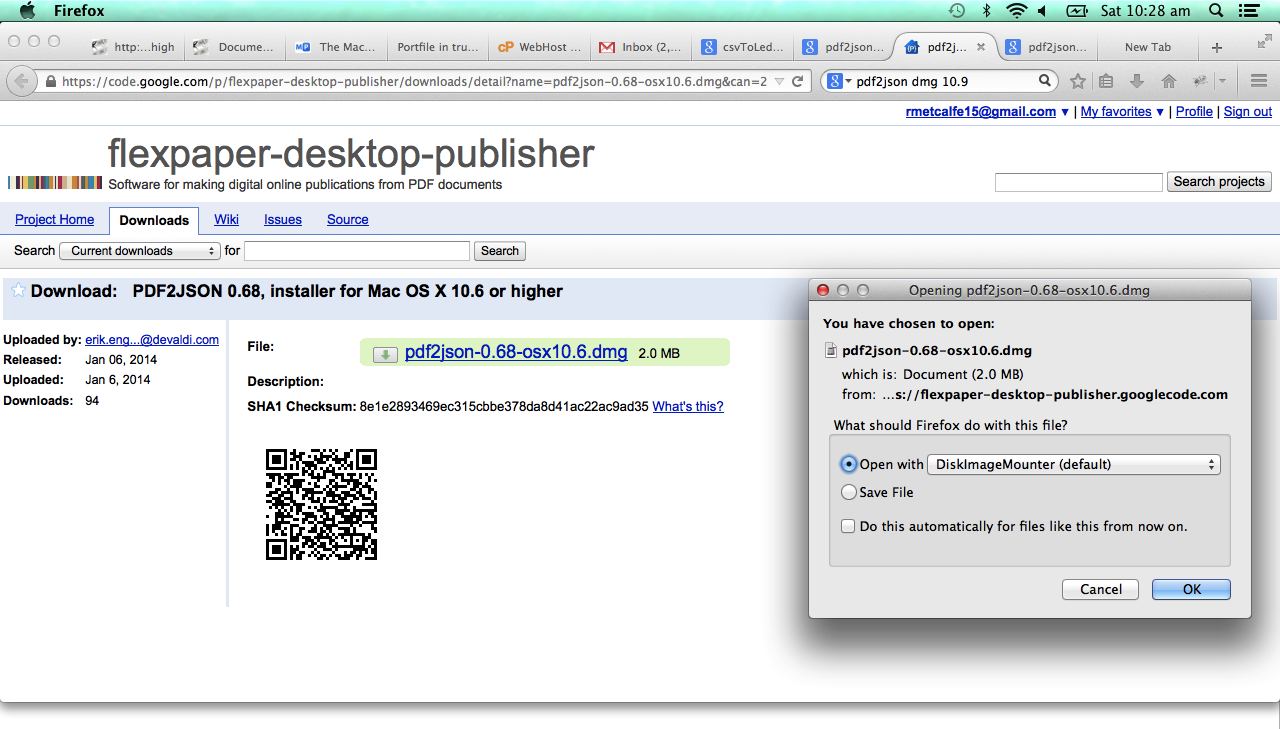Star this download with the star icon
Viewport: 1280px width, 729px height.
tap(18, 290)
